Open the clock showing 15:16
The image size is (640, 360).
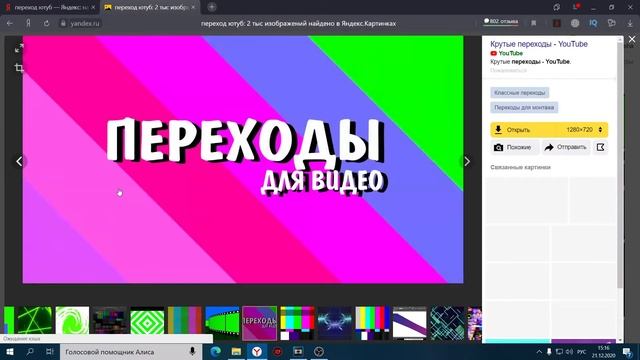point(604,351)
